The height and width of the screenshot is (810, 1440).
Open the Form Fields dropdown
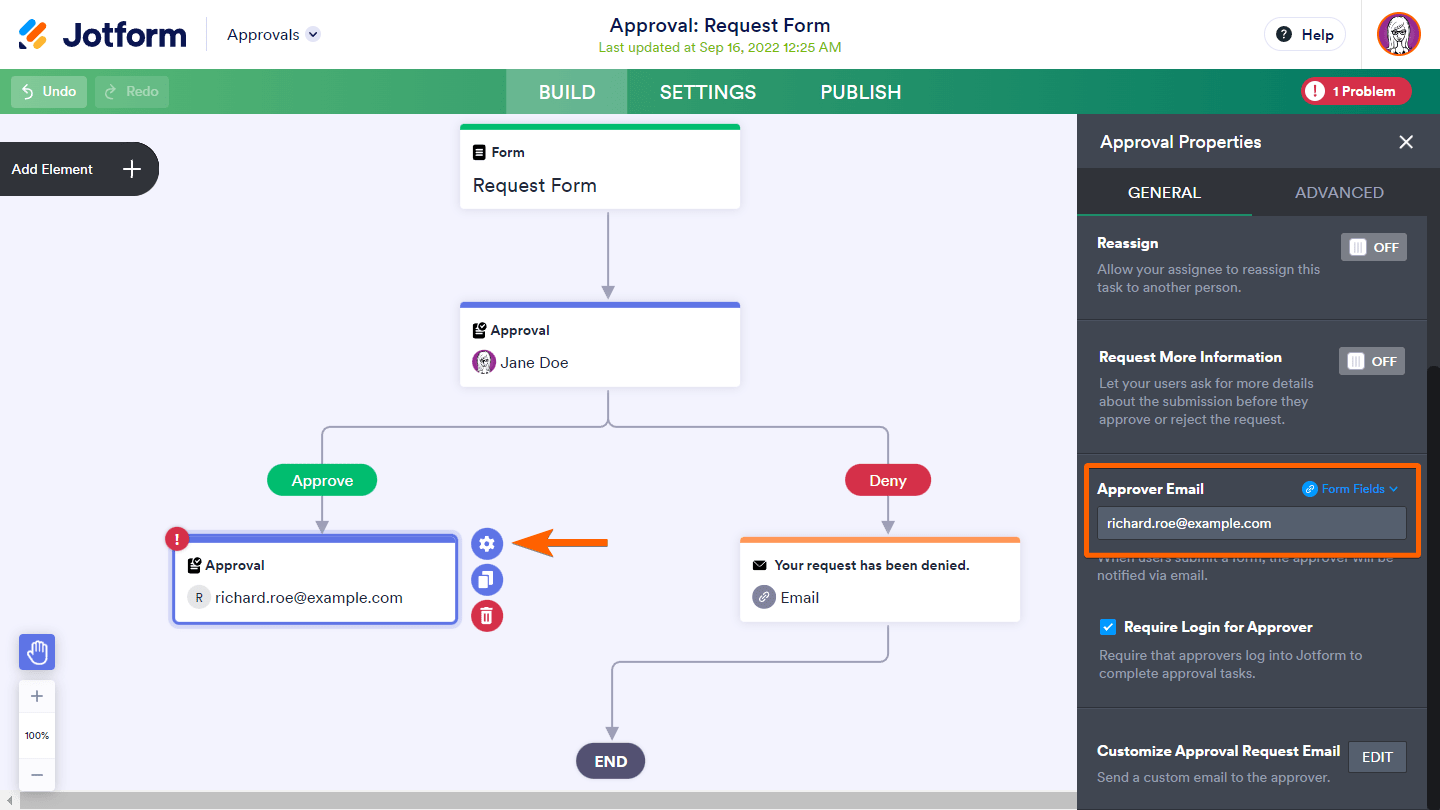1350,489
